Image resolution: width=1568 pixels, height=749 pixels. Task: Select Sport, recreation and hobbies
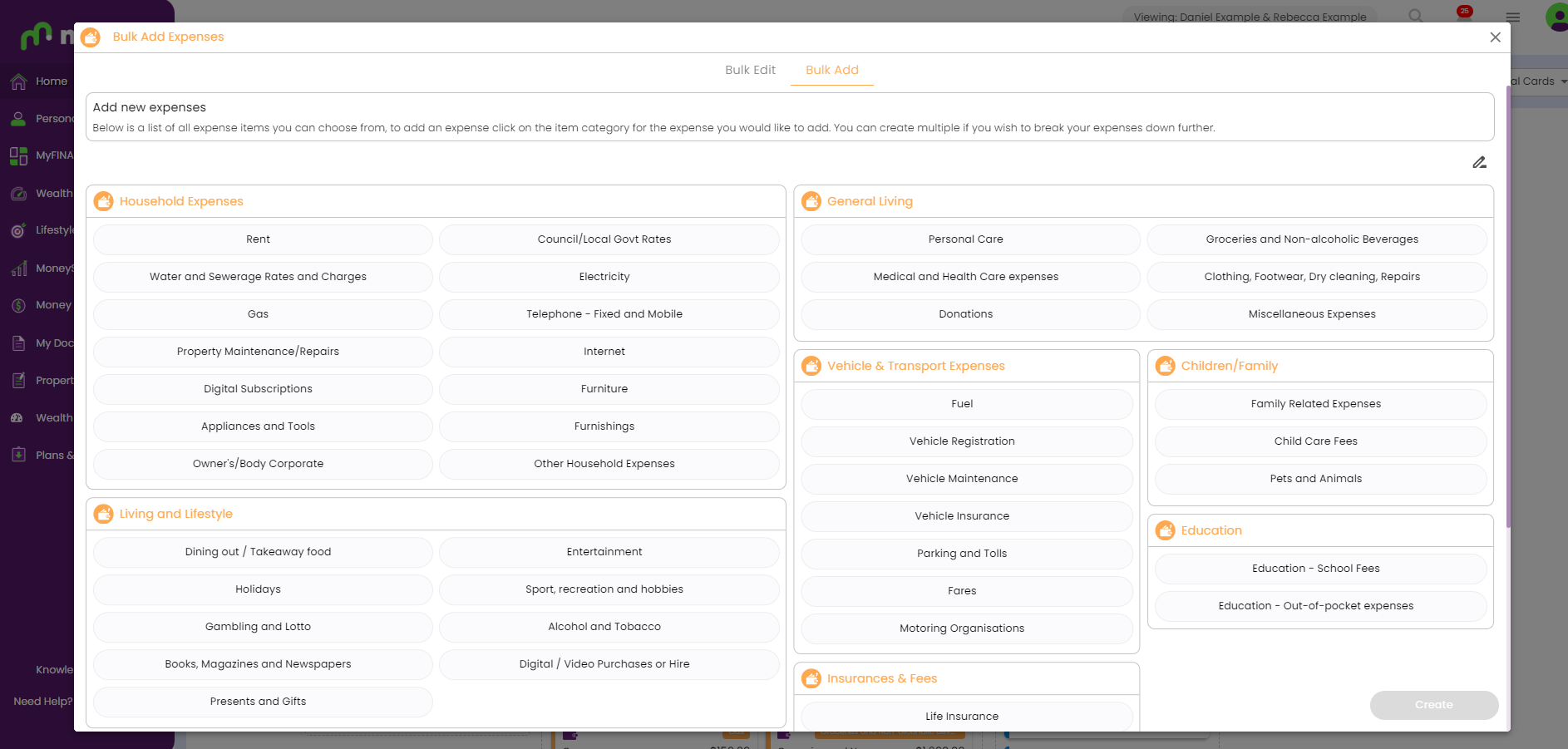(x=609, y=589)
